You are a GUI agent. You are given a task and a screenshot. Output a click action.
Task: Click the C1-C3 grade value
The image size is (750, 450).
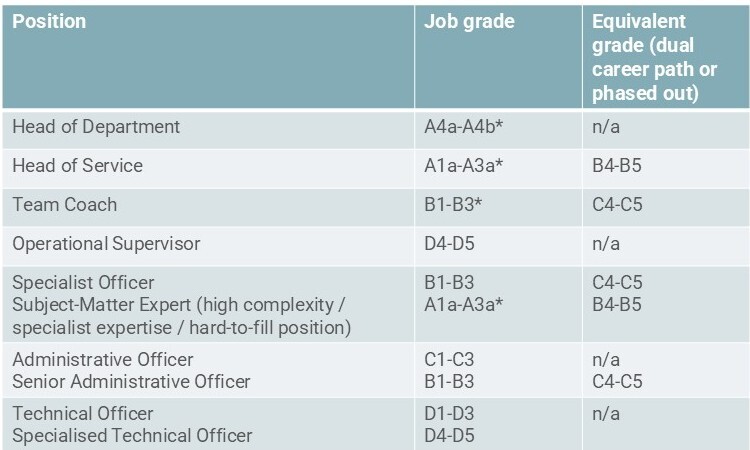tap(449, 359)
